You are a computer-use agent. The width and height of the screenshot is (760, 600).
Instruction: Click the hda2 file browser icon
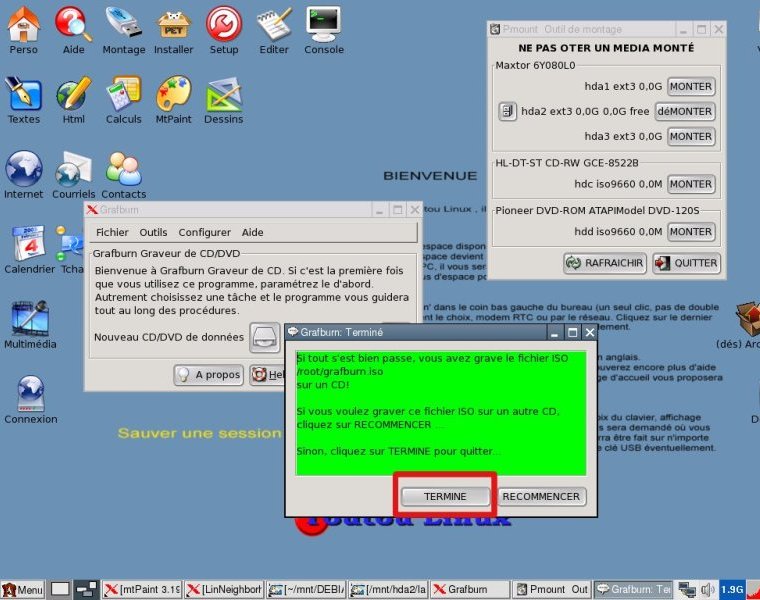pos(507,111)
